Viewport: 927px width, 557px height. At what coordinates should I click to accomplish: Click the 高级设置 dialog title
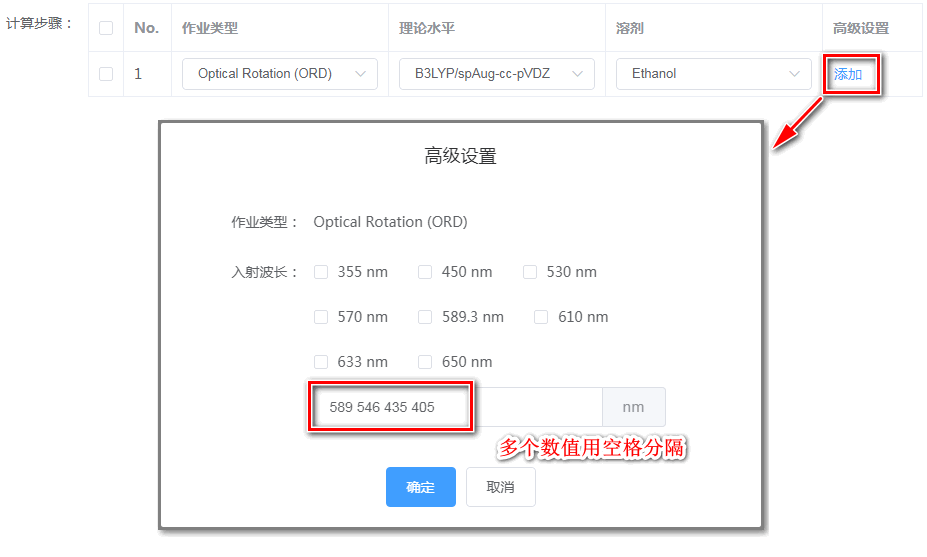461,156
